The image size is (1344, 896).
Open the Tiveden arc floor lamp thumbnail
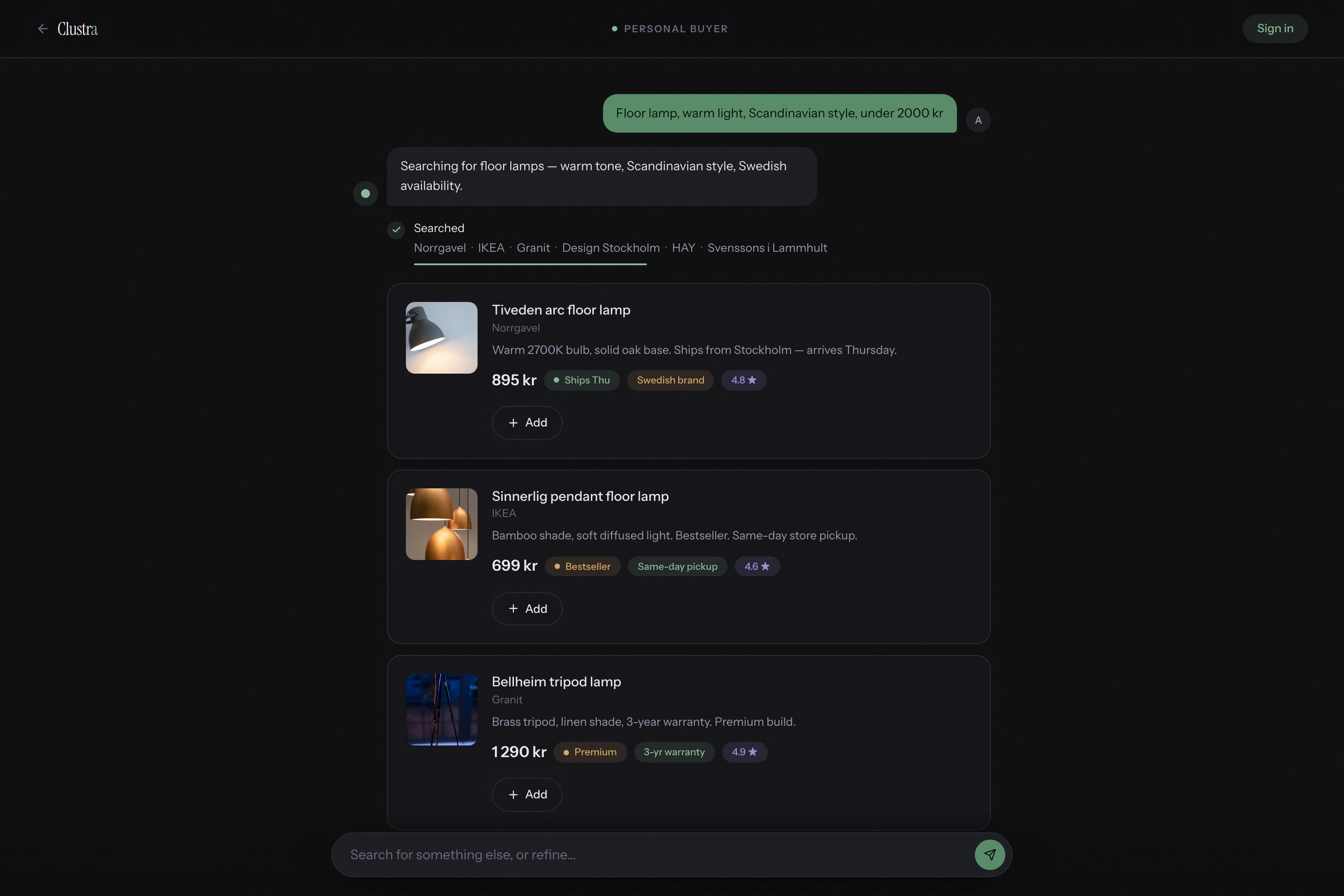pos(441,338)
